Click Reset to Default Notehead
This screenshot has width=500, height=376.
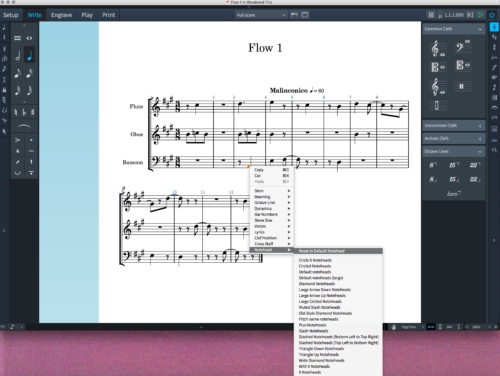click(x=338, y=251)
